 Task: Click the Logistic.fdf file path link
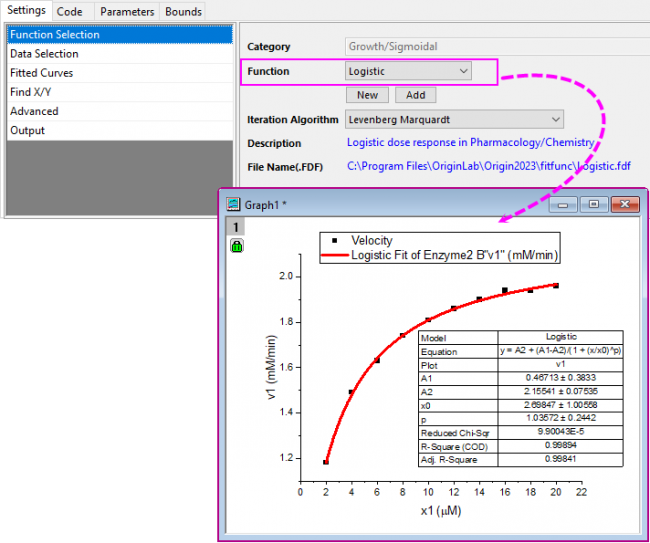(x=488, y=166)
